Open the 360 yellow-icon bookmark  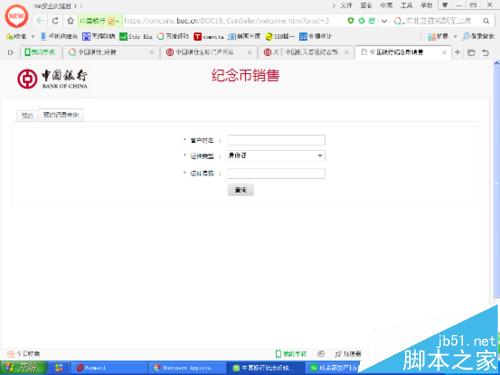(279, 36)
